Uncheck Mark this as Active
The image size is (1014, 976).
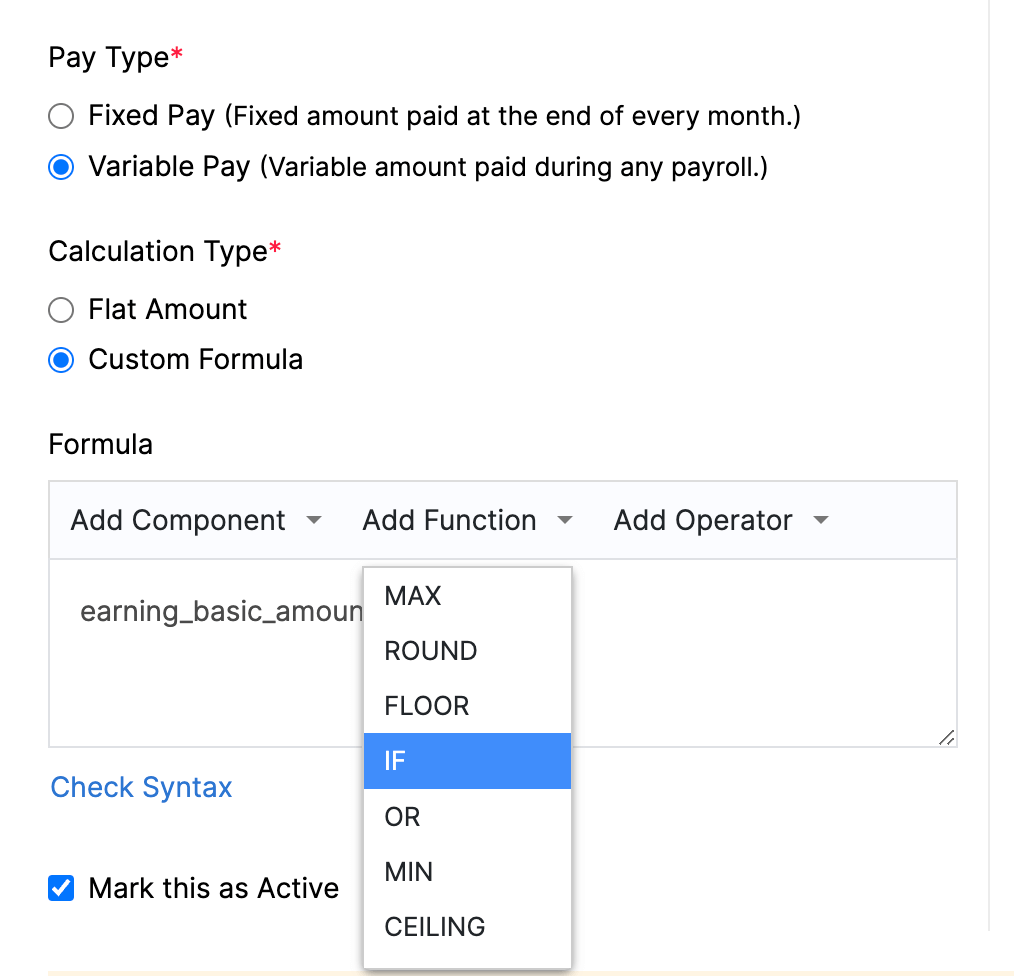pyautogui.click(x=60, y=888)
